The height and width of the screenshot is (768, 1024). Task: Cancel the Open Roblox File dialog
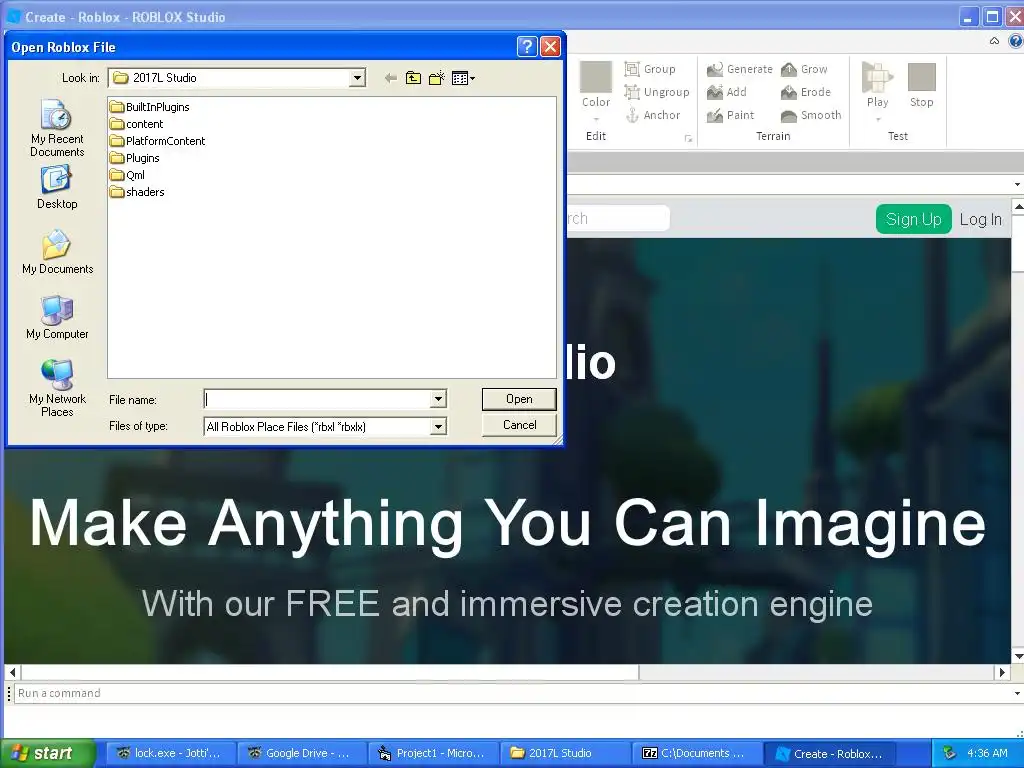click(519, 425)
